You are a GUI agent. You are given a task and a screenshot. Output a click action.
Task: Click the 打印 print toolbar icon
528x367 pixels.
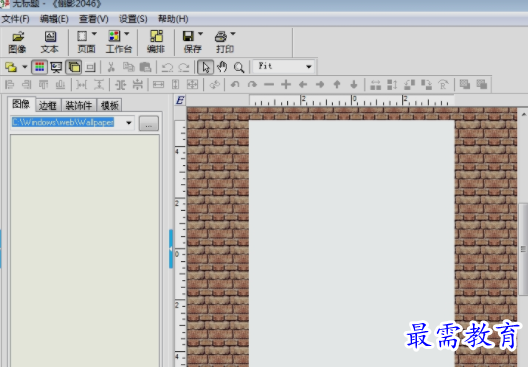click(x=221, y=36)
